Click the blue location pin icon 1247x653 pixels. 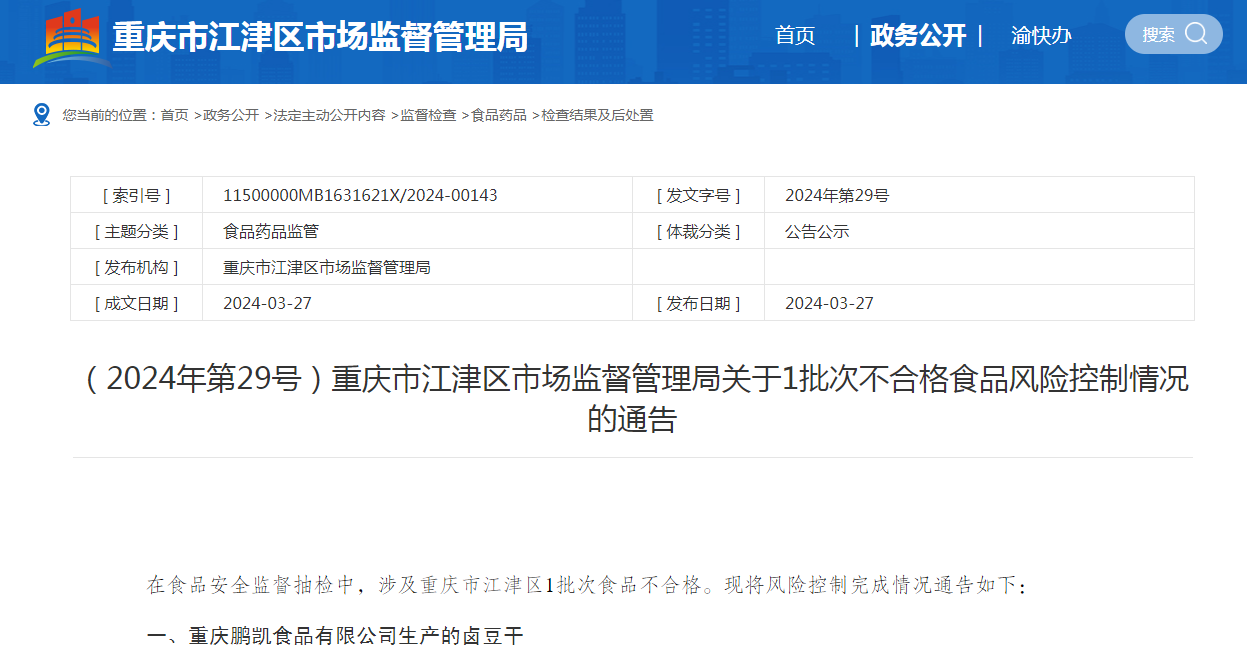click(x=41, y=115)
